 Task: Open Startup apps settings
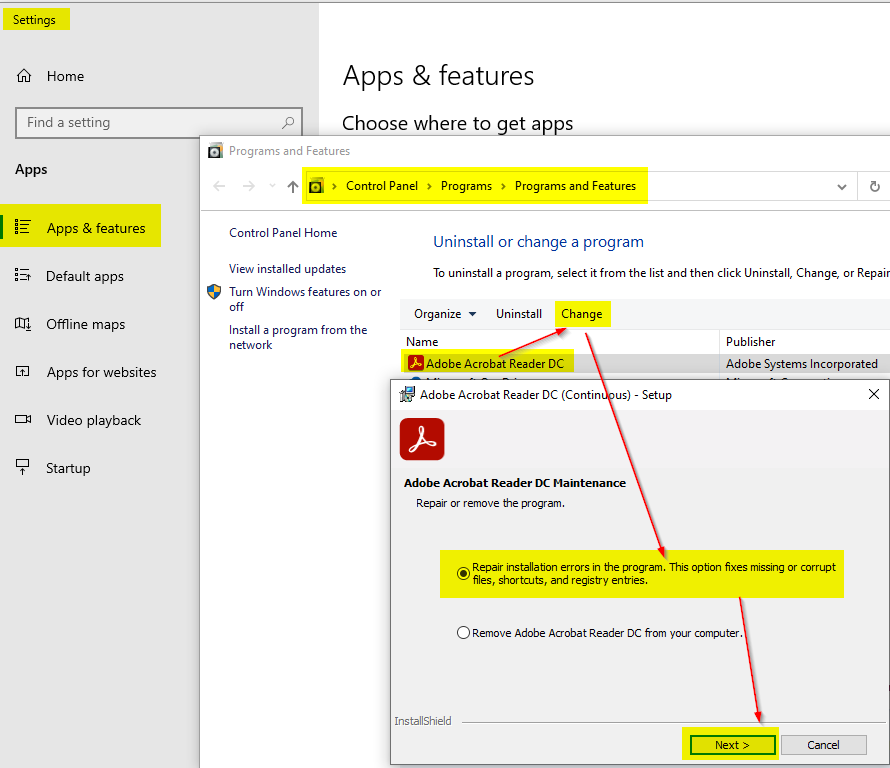tap(68, 468)
